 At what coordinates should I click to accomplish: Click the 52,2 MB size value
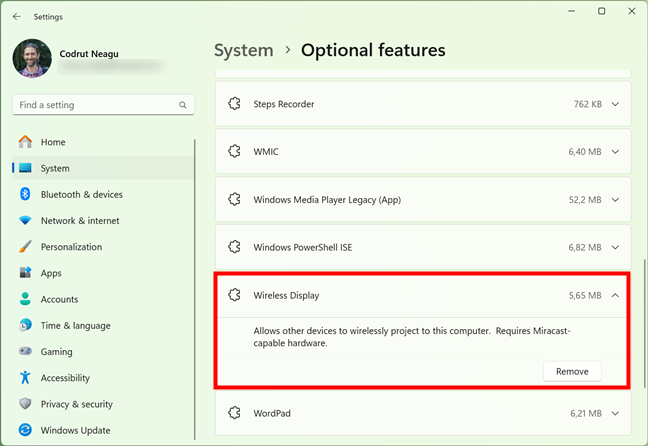[x=585, y=200]
